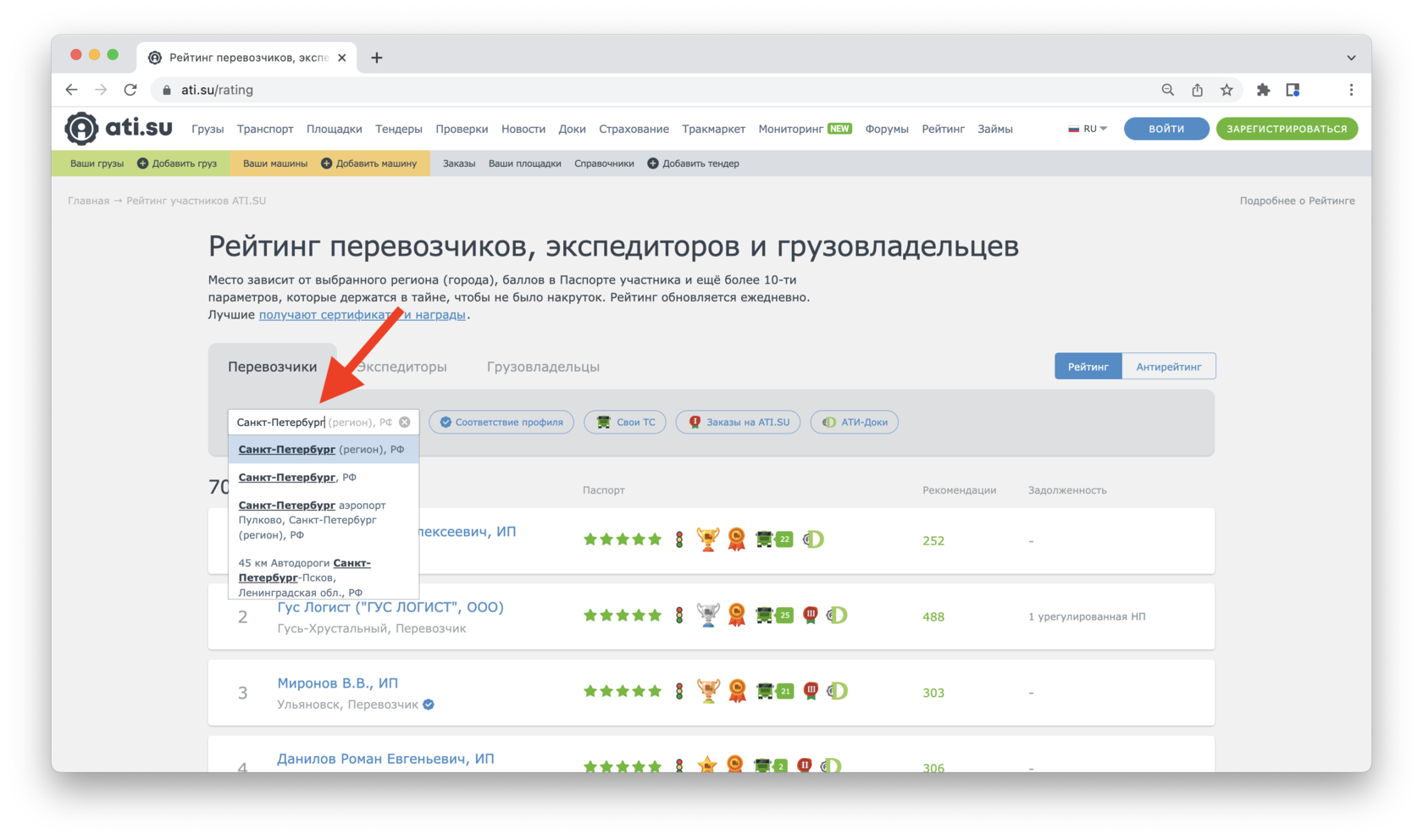Click the ati.su logo
The width and height of the screenshot is (1423, 840).
(x=119, y=129)
